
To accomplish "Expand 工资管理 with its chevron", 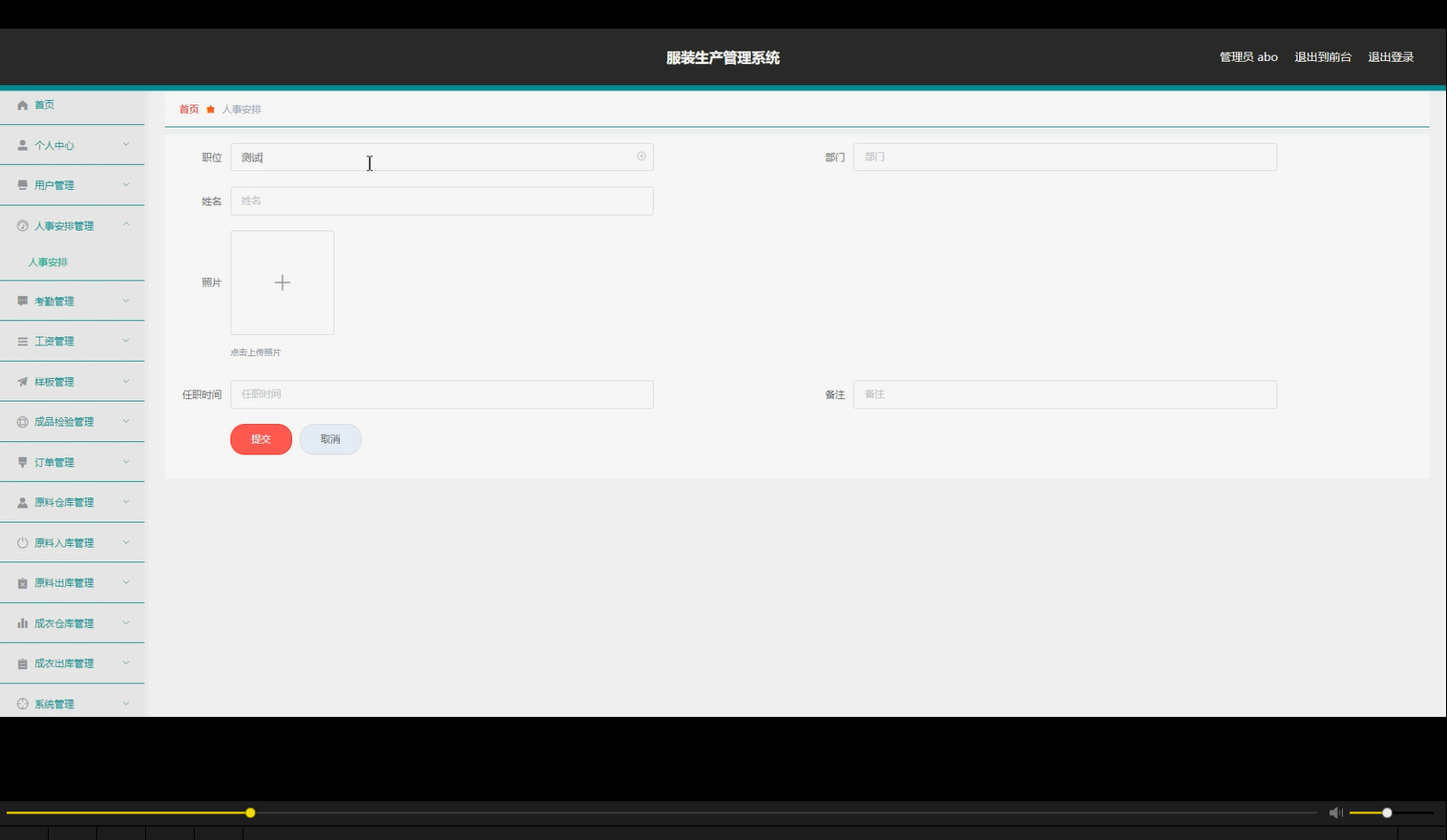I will coord(126,340).
